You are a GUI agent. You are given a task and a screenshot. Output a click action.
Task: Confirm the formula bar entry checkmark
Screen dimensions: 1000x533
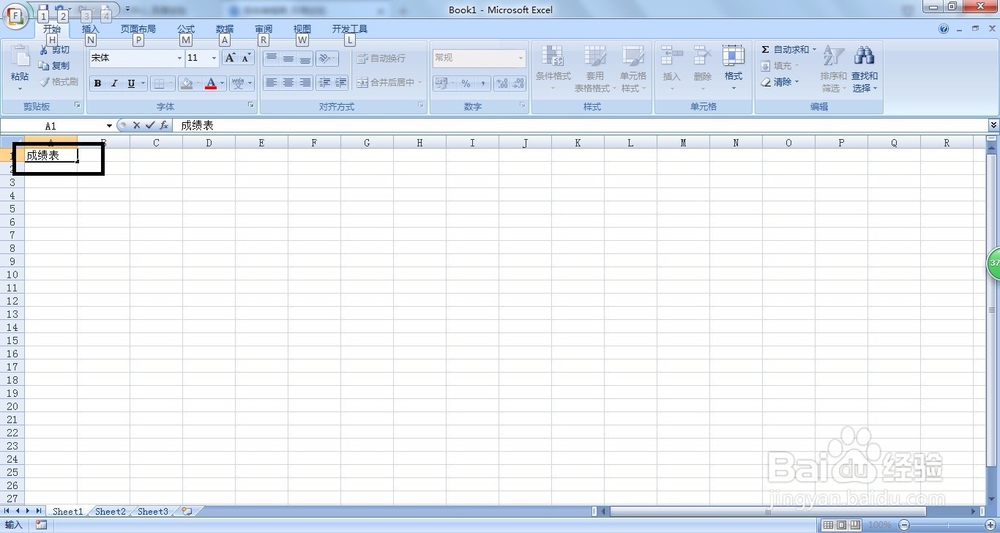(150, 126)
